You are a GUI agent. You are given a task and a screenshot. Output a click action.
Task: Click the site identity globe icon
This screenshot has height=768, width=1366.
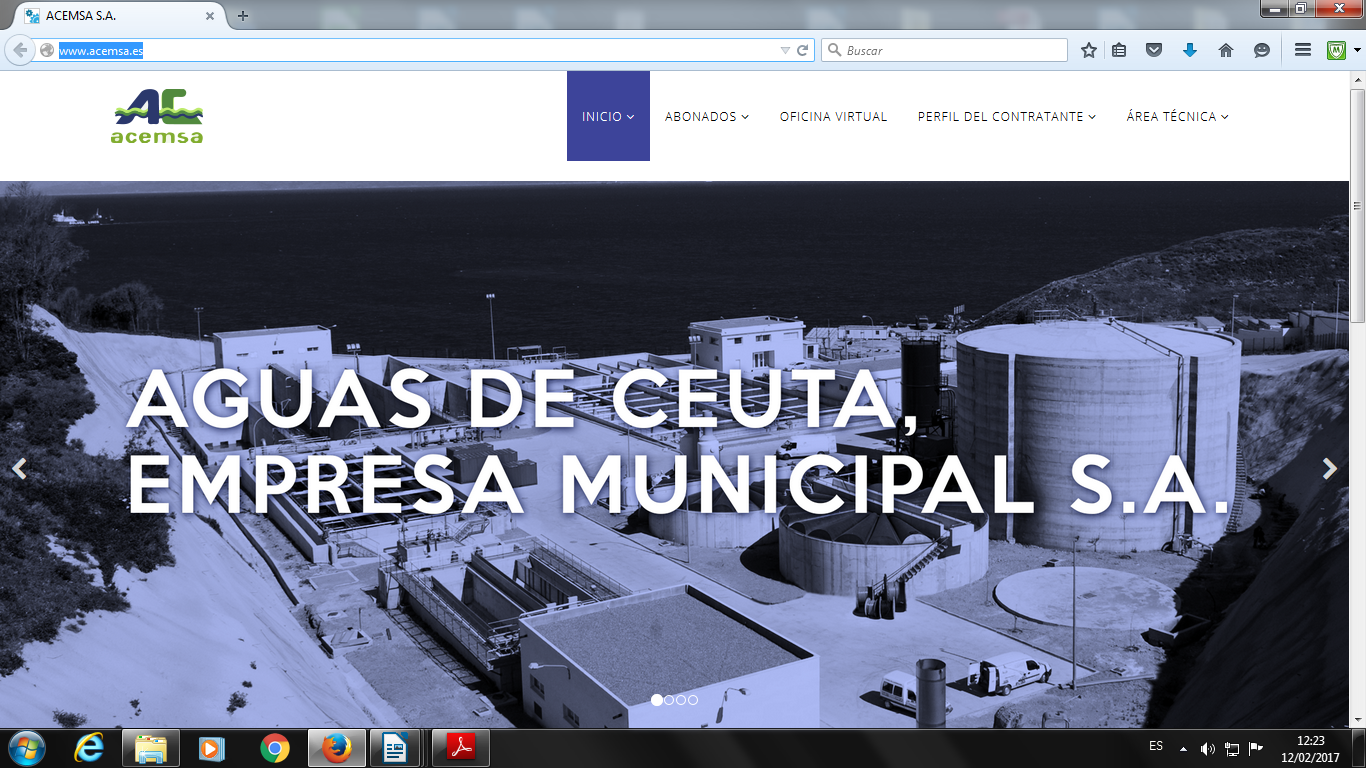pos(46,50)
